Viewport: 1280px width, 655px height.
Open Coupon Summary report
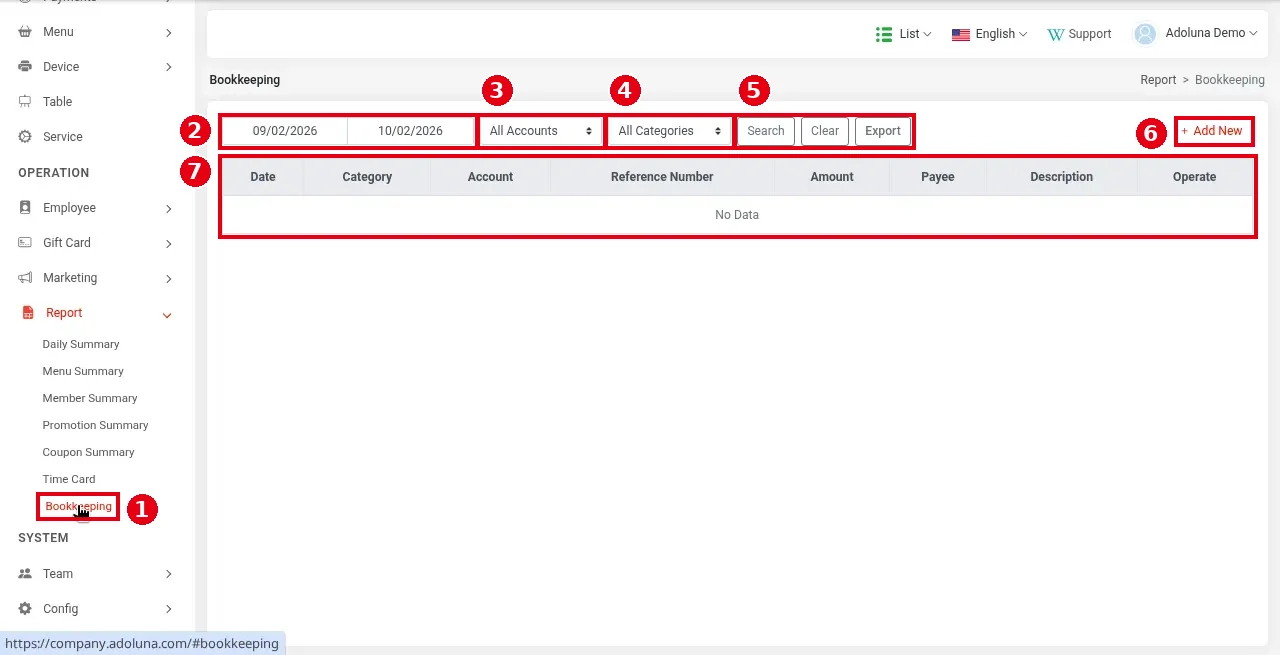coord(88,452)
